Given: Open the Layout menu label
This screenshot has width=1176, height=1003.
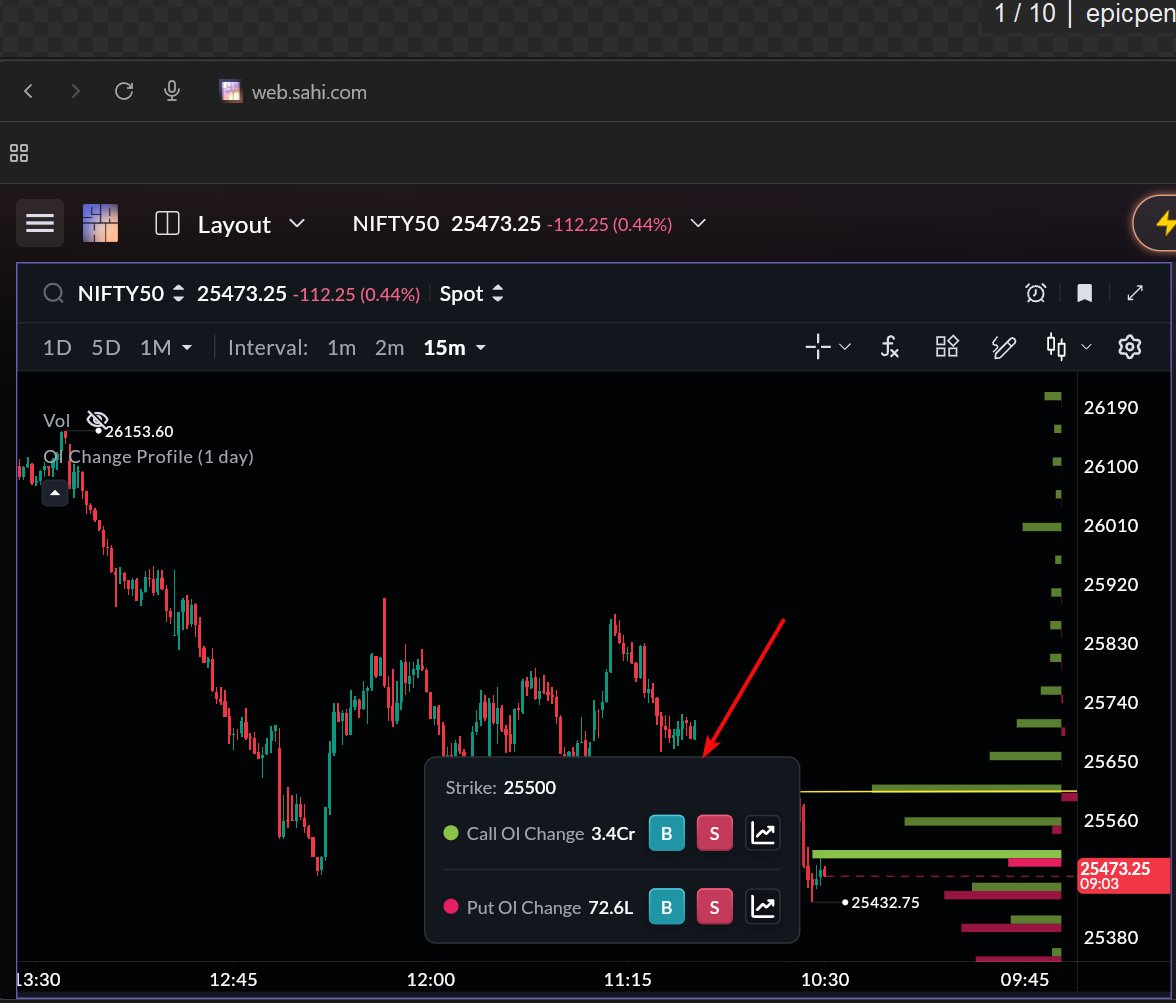Looking at the screenshot, I should coord(234,224).
